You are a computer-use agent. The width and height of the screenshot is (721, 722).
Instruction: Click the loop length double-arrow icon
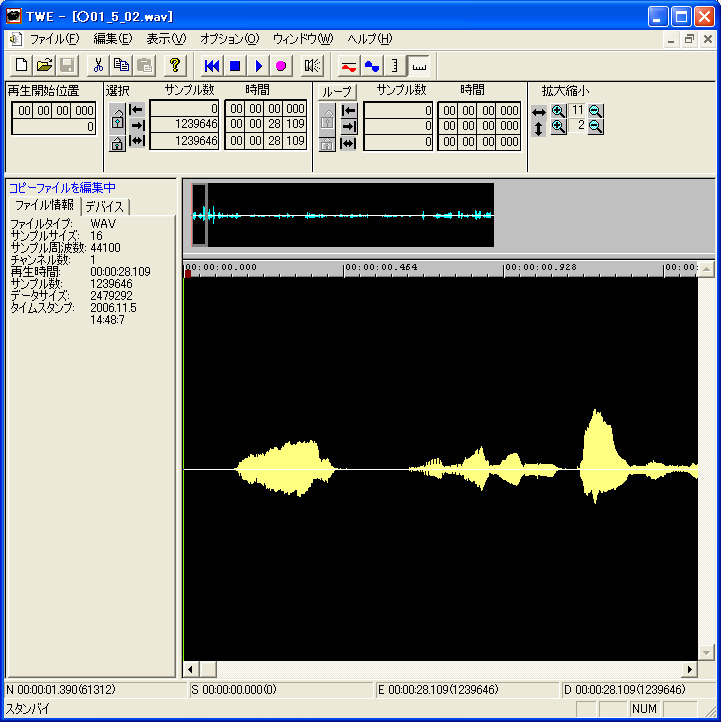pos(349,143)
